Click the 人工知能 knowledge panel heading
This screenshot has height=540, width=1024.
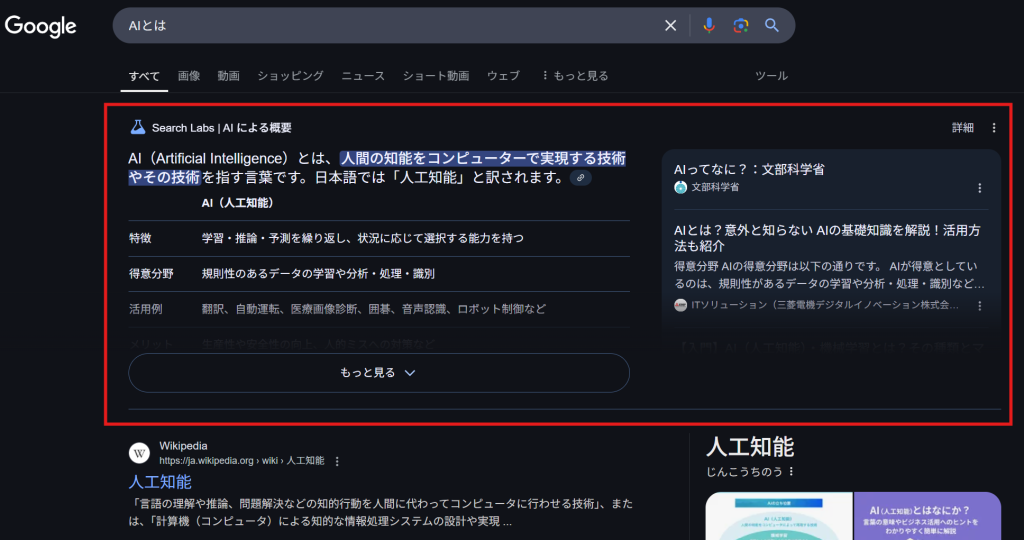tap(750, 447)
